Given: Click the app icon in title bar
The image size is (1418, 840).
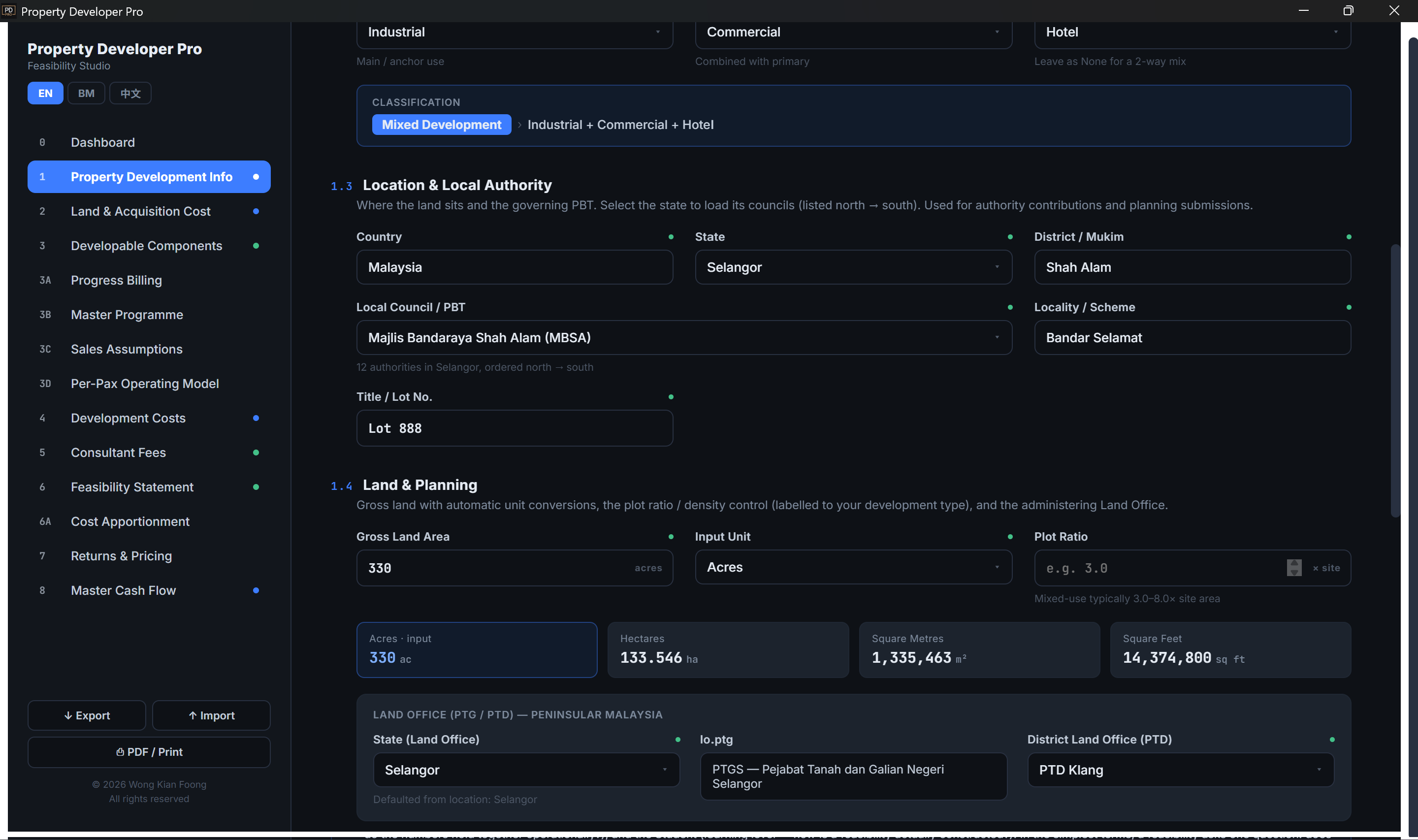Looking at the screenshot, I should (x=8, y=11).
